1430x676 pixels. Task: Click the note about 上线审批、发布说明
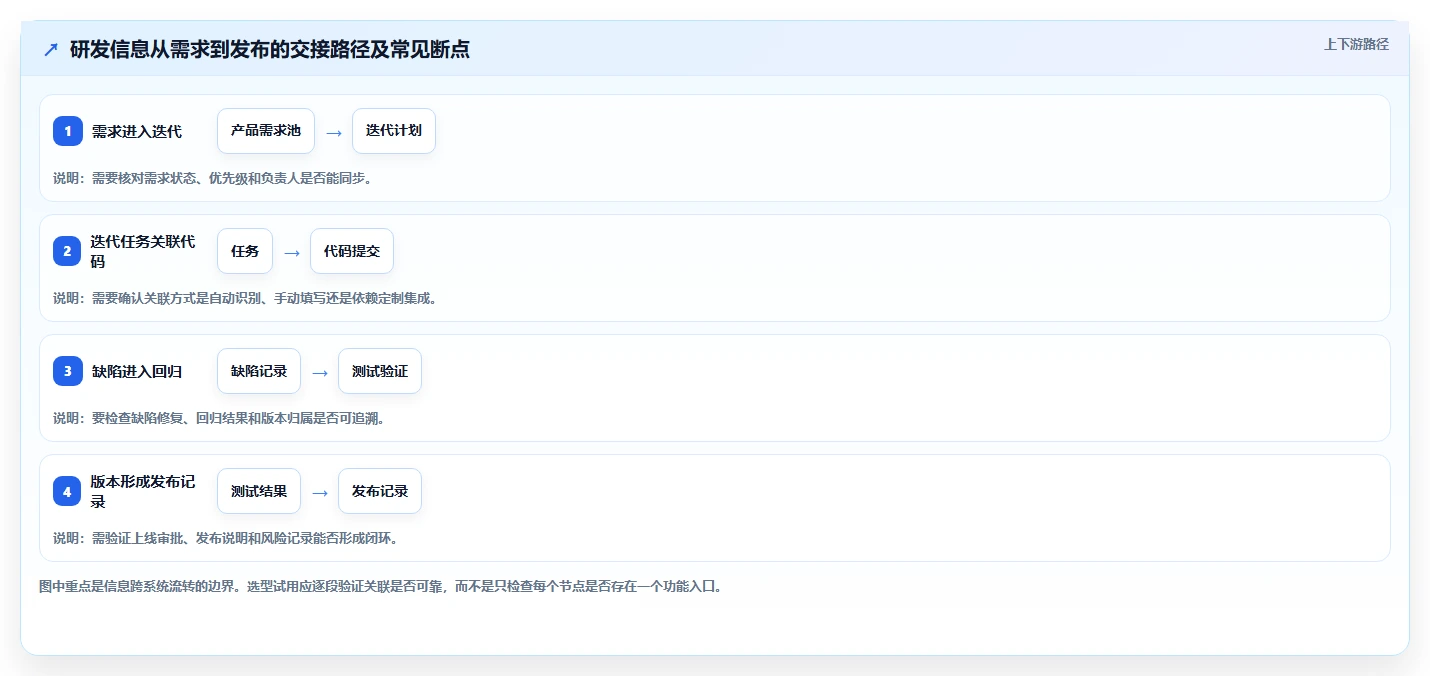(226, 538)
